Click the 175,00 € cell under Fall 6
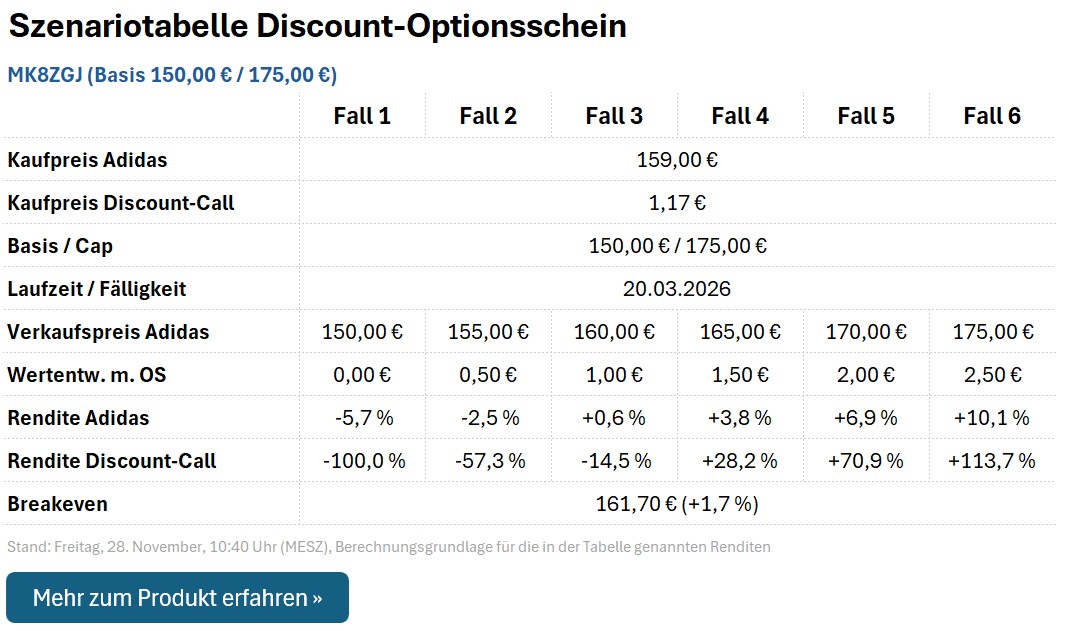 pyautogui.click(x=994, y=331)
